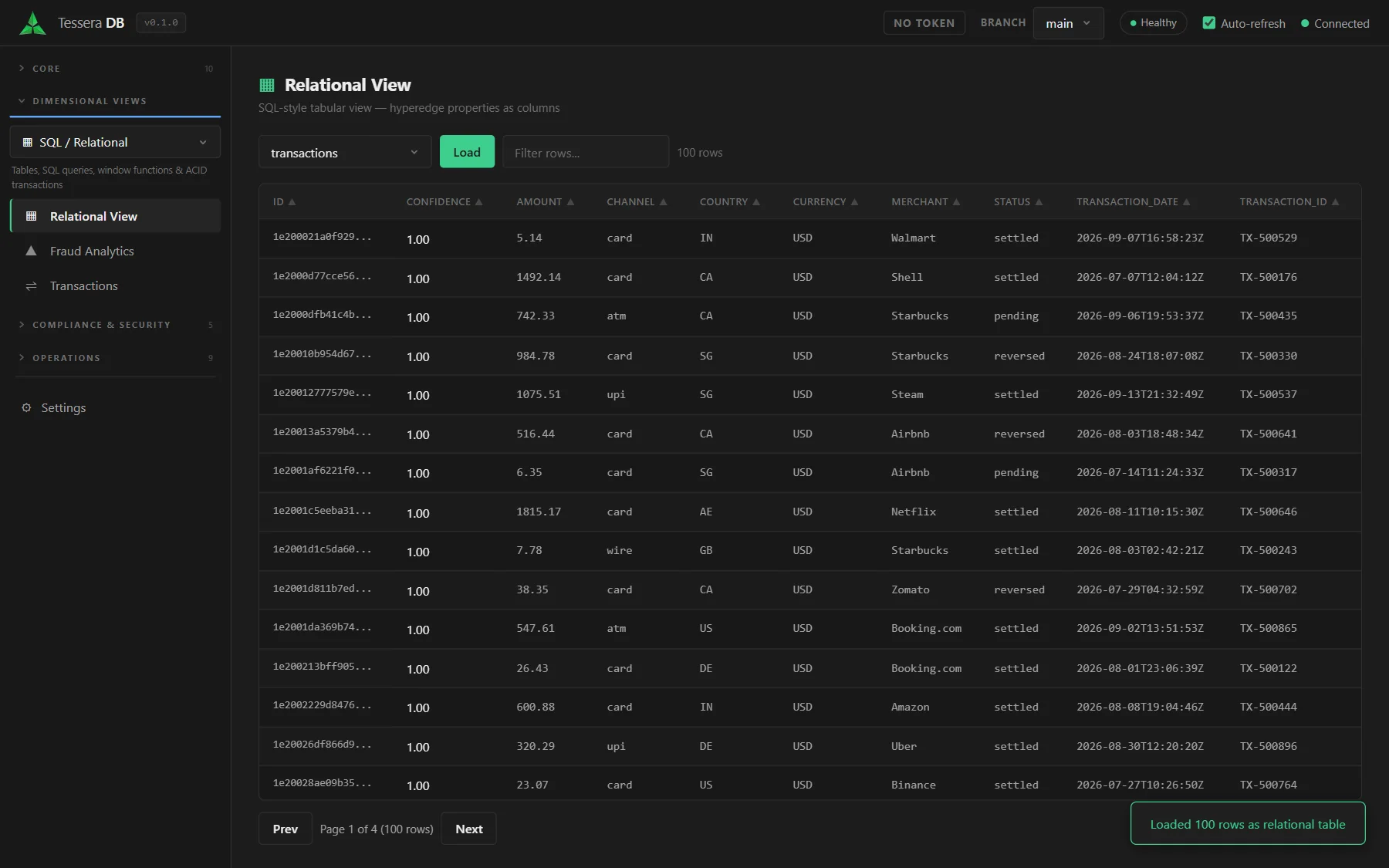Open Transactions view in sidebar

[x=116, y=286]
